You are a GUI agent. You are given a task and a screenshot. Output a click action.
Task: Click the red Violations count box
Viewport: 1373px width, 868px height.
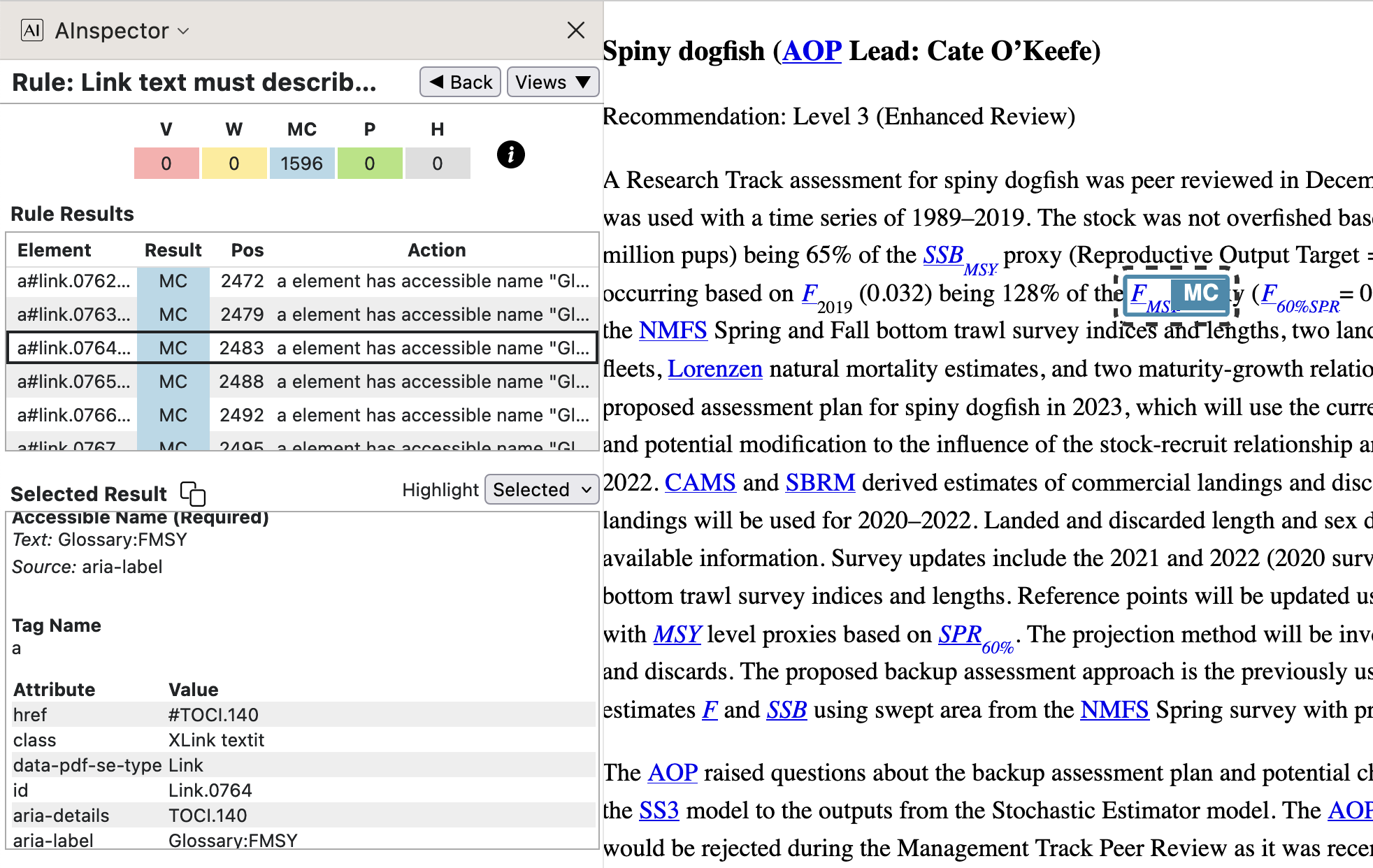click(166, 164)
